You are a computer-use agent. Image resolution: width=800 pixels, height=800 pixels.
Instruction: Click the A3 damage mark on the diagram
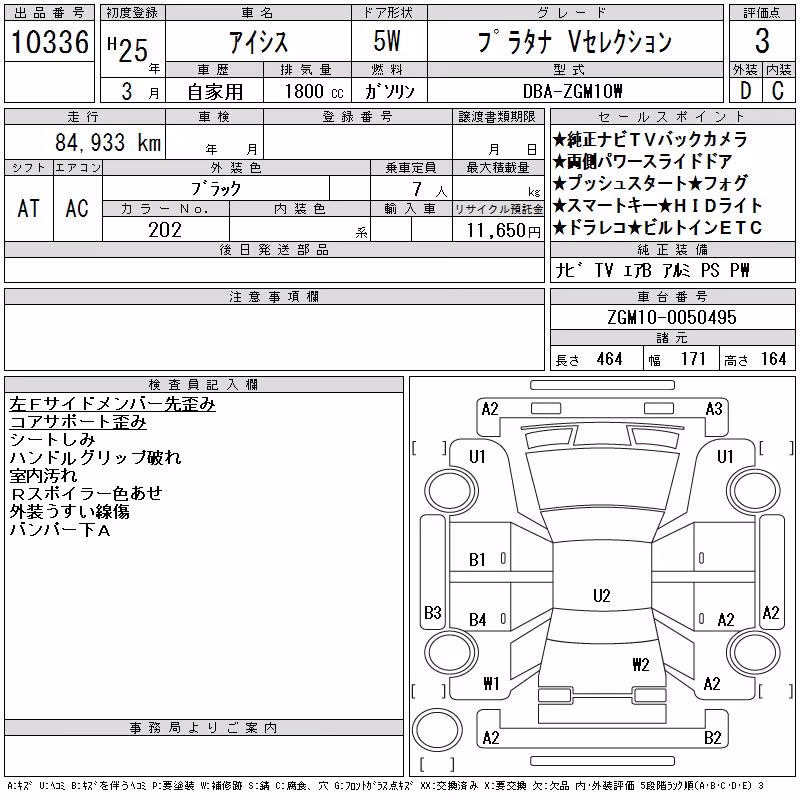click(714, 409)
